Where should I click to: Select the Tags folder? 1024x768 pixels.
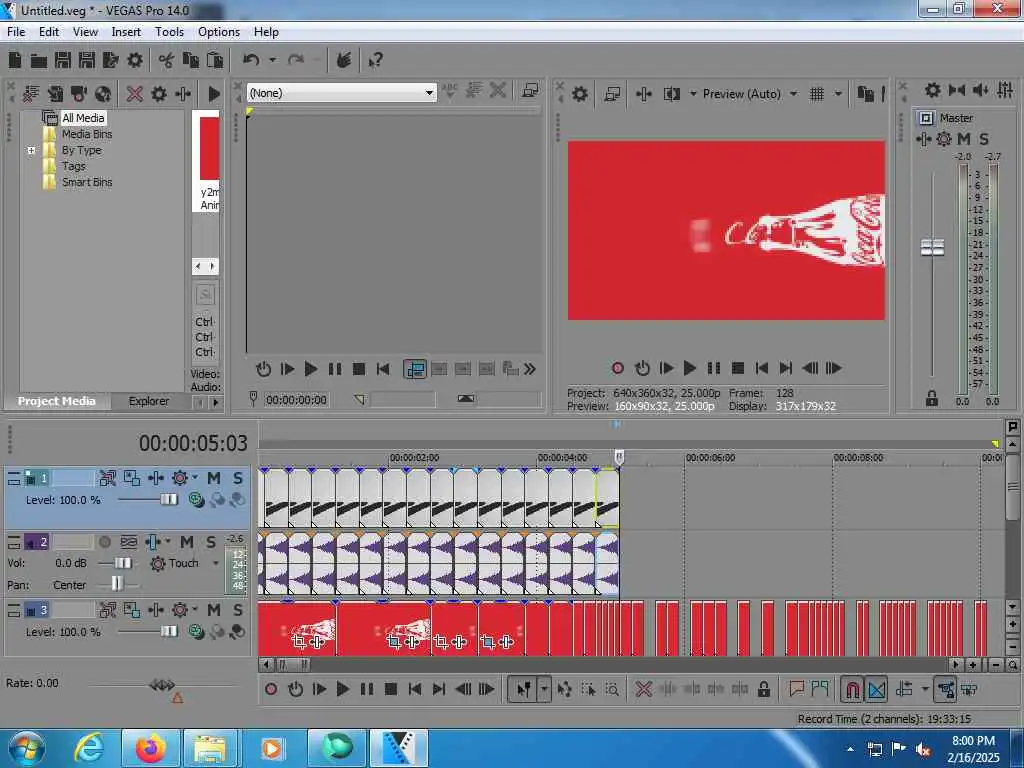point(74,166)
